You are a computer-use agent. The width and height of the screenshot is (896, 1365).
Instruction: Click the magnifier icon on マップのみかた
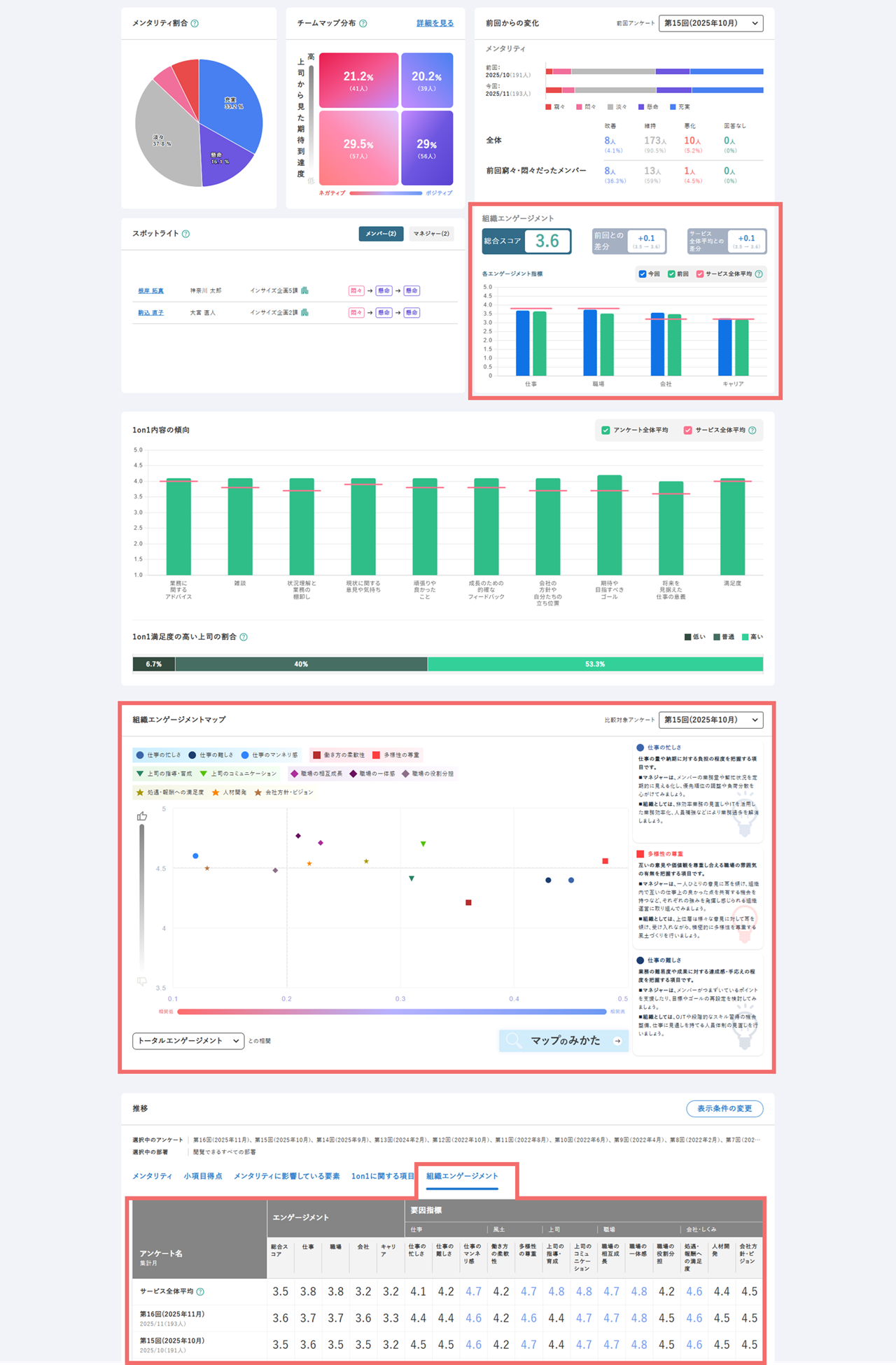click(514, 1040)
